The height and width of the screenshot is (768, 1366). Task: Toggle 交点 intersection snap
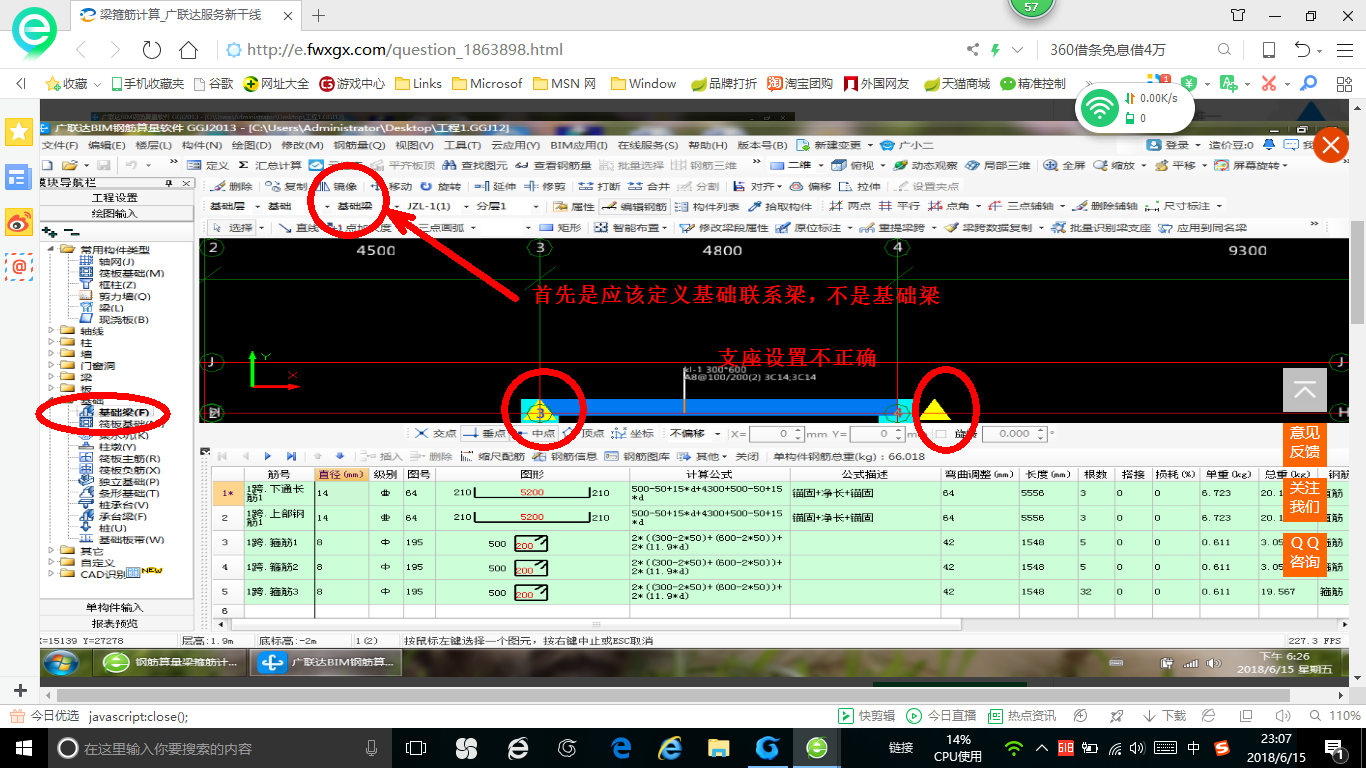coord(437,434)
